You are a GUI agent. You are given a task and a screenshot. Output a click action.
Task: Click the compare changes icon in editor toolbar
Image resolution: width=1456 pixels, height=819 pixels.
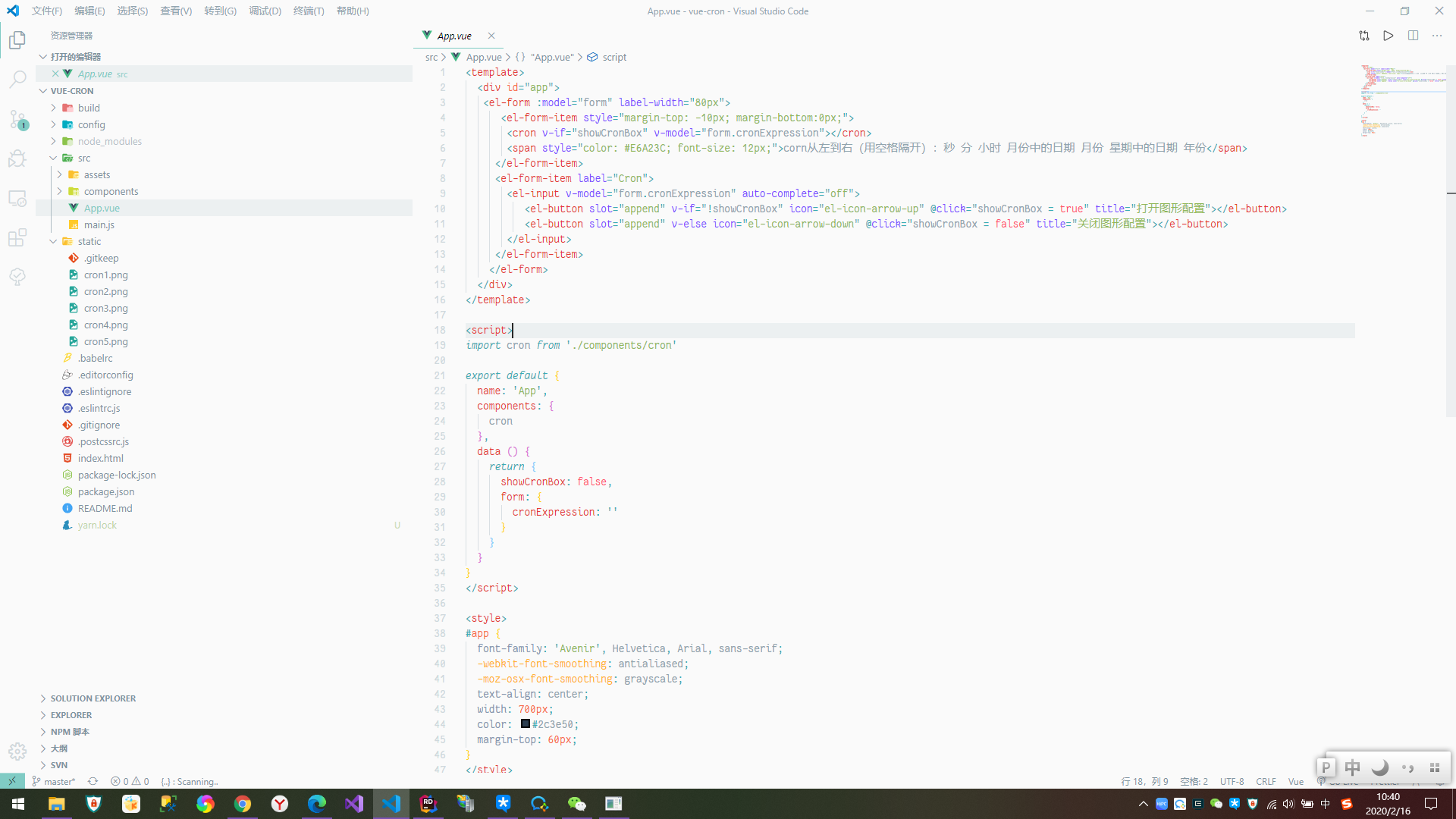tap(1364, 36)
